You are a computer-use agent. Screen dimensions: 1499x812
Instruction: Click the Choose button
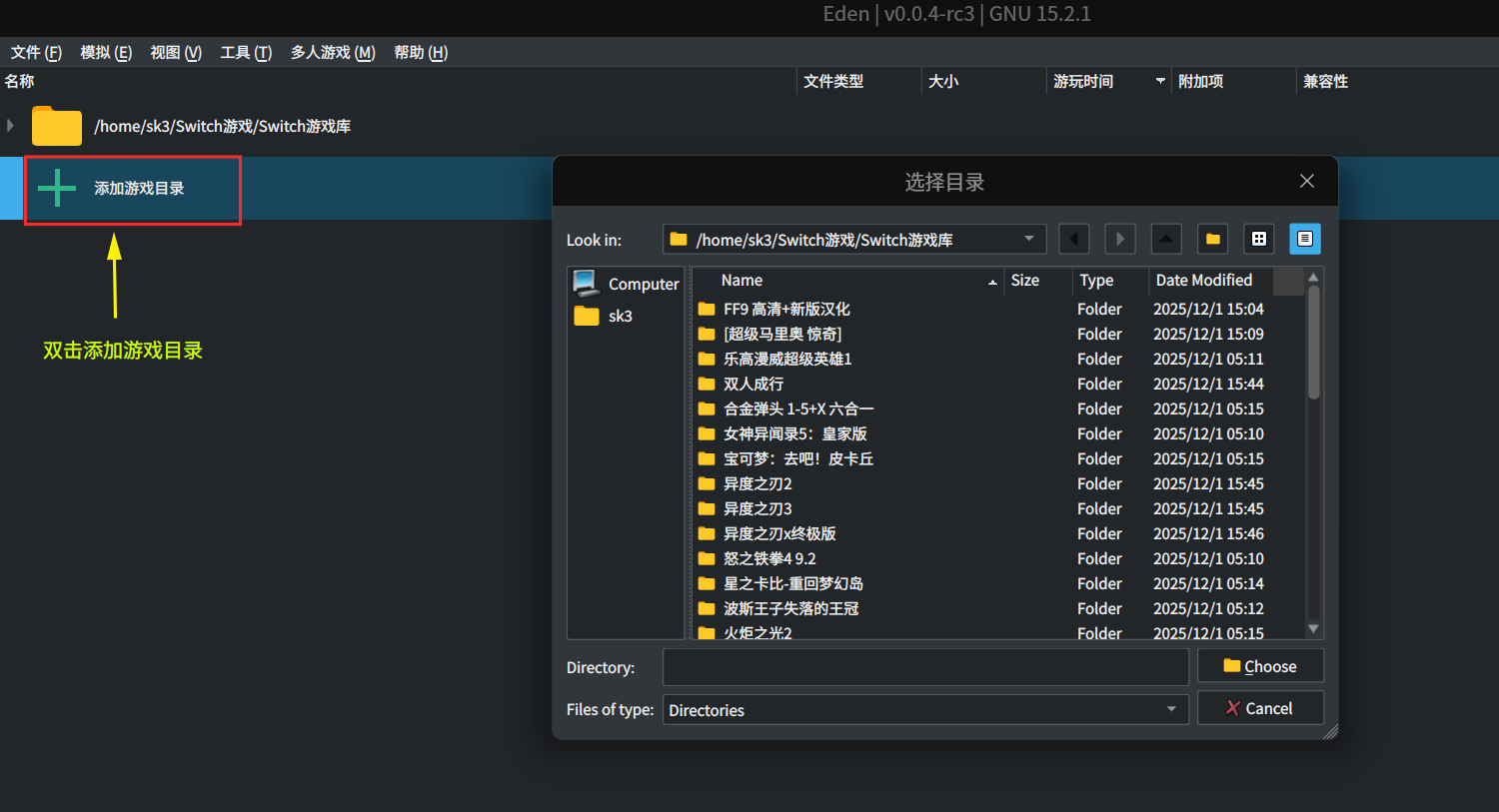(x=1260, y=666)
